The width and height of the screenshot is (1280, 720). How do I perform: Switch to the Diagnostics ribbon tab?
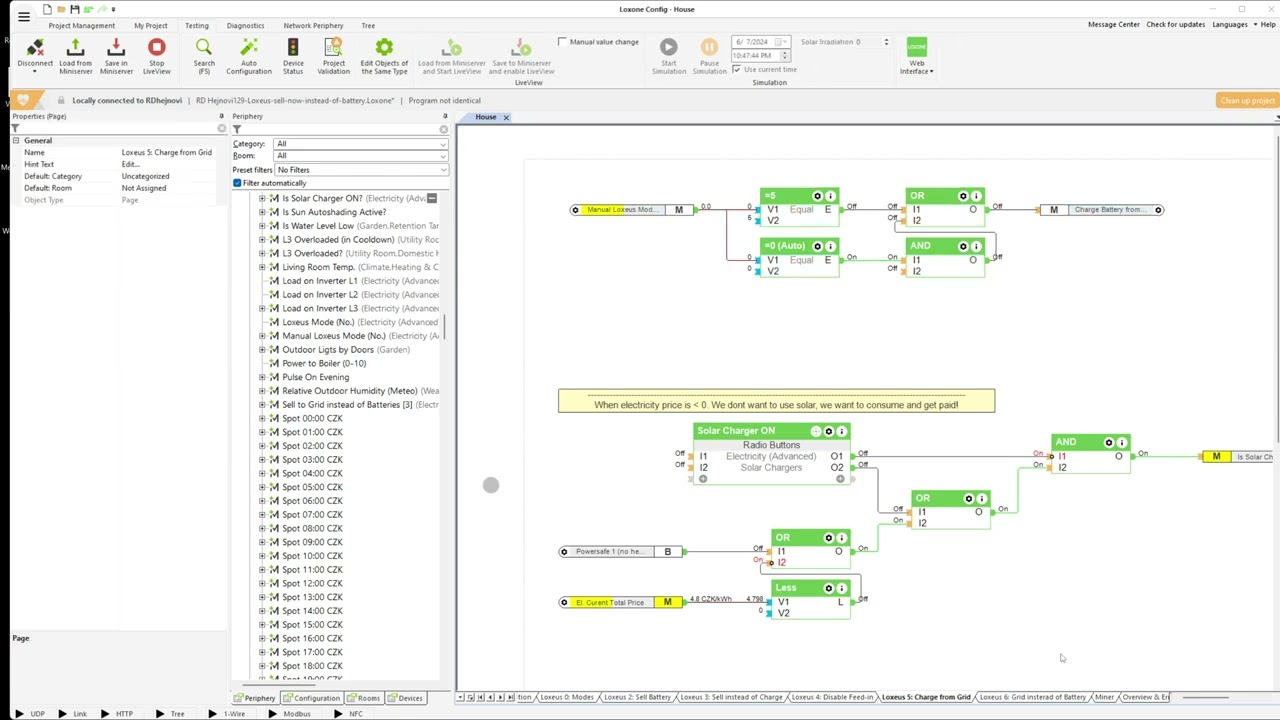(245, 25)
